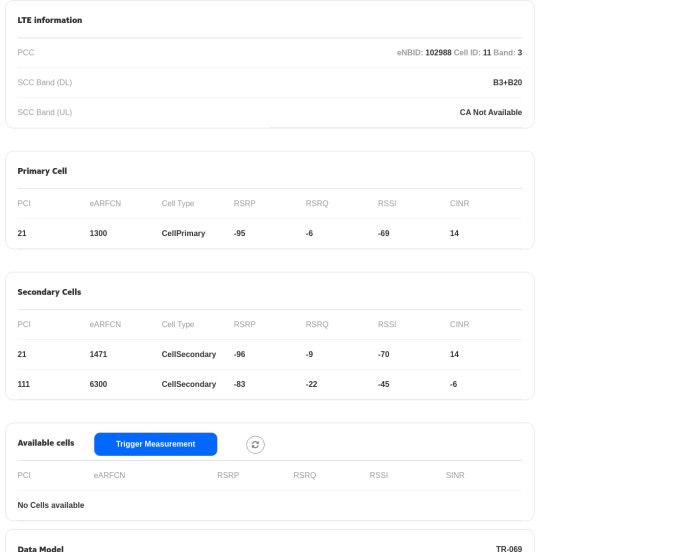700x552 pixels.
Task: Click the refresh icon beside Trigger Measurement
Action: click(255, 444)
